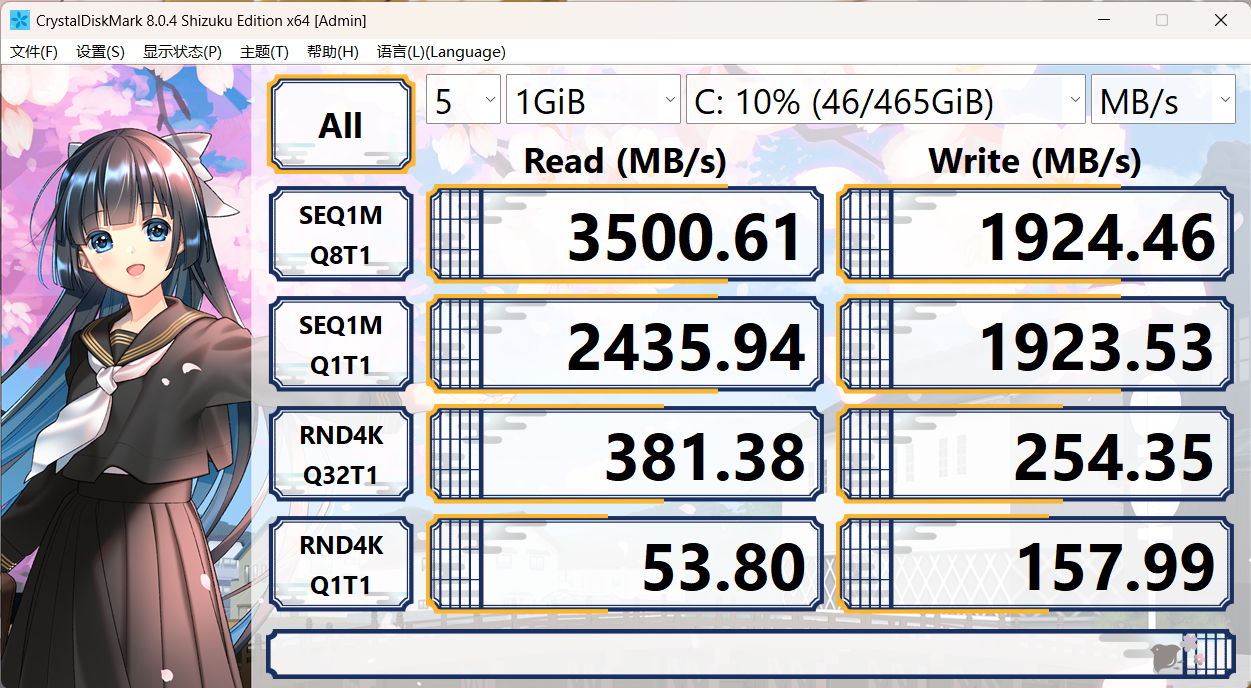Viewport: 1251px width, 688px height.
Task: Click the bird icon in bottom bar
Action: (x=1164, y=655)
